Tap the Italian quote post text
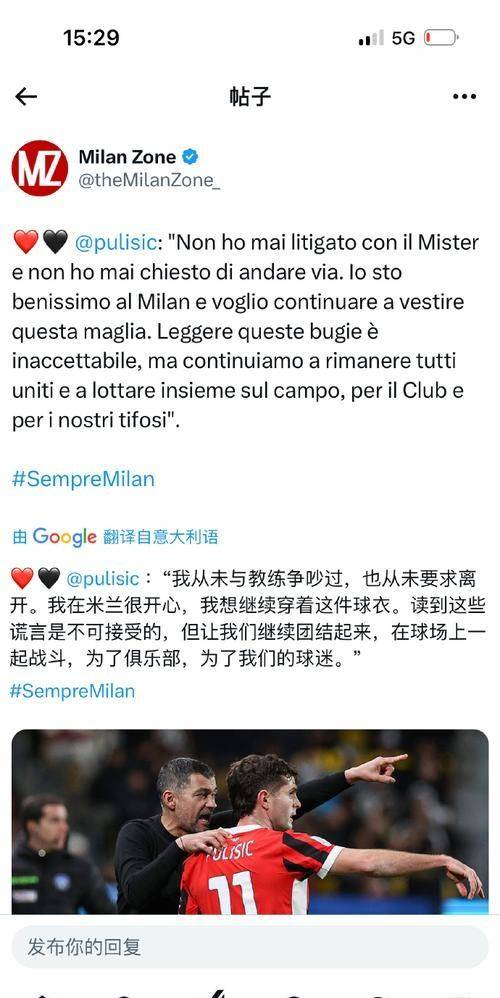This screenshot has width=500, height=998. pyautogui.click(x=246, y=332)
